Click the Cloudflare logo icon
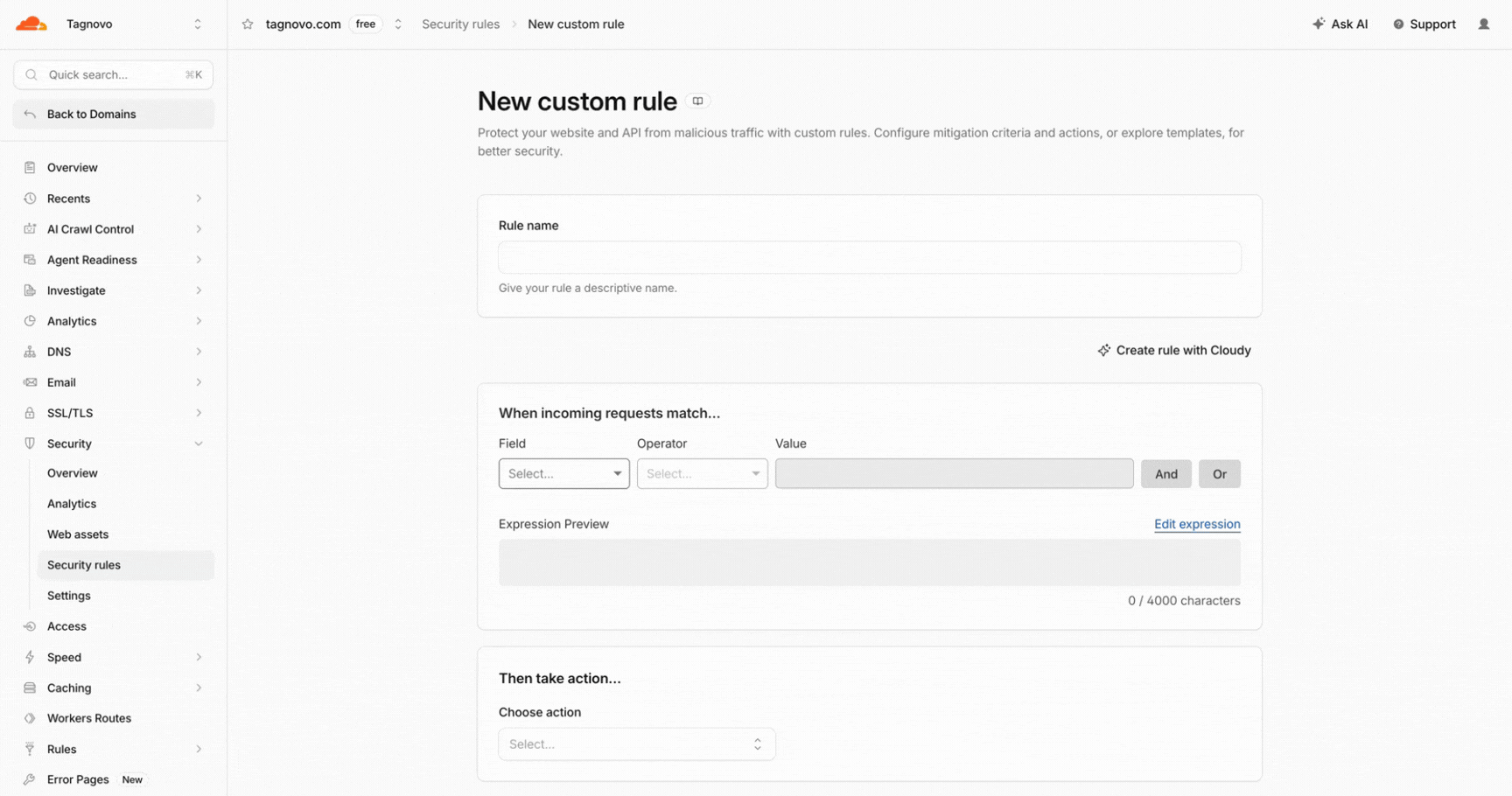 [x=31, y=24]
